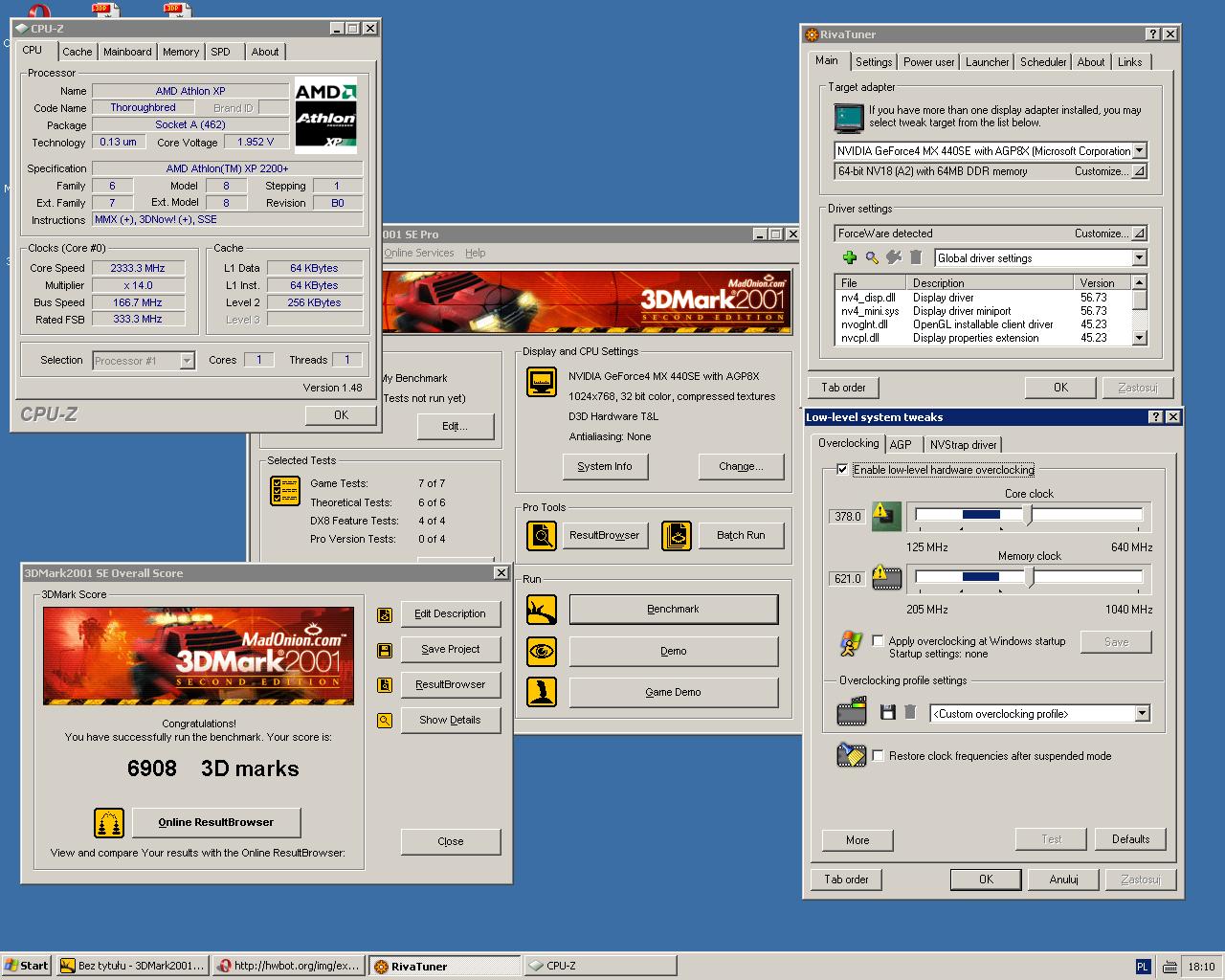Image resolution: width=1225 pixels, height=980 pixels.
Task: Click the gear icon beside the magnifier in RivaTuner
Action: click(x=894, y=257)
